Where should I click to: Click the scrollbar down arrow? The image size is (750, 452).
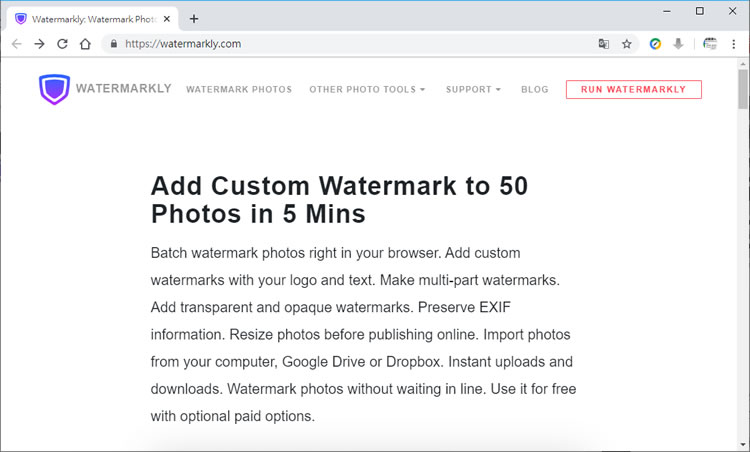coord(742,444)
